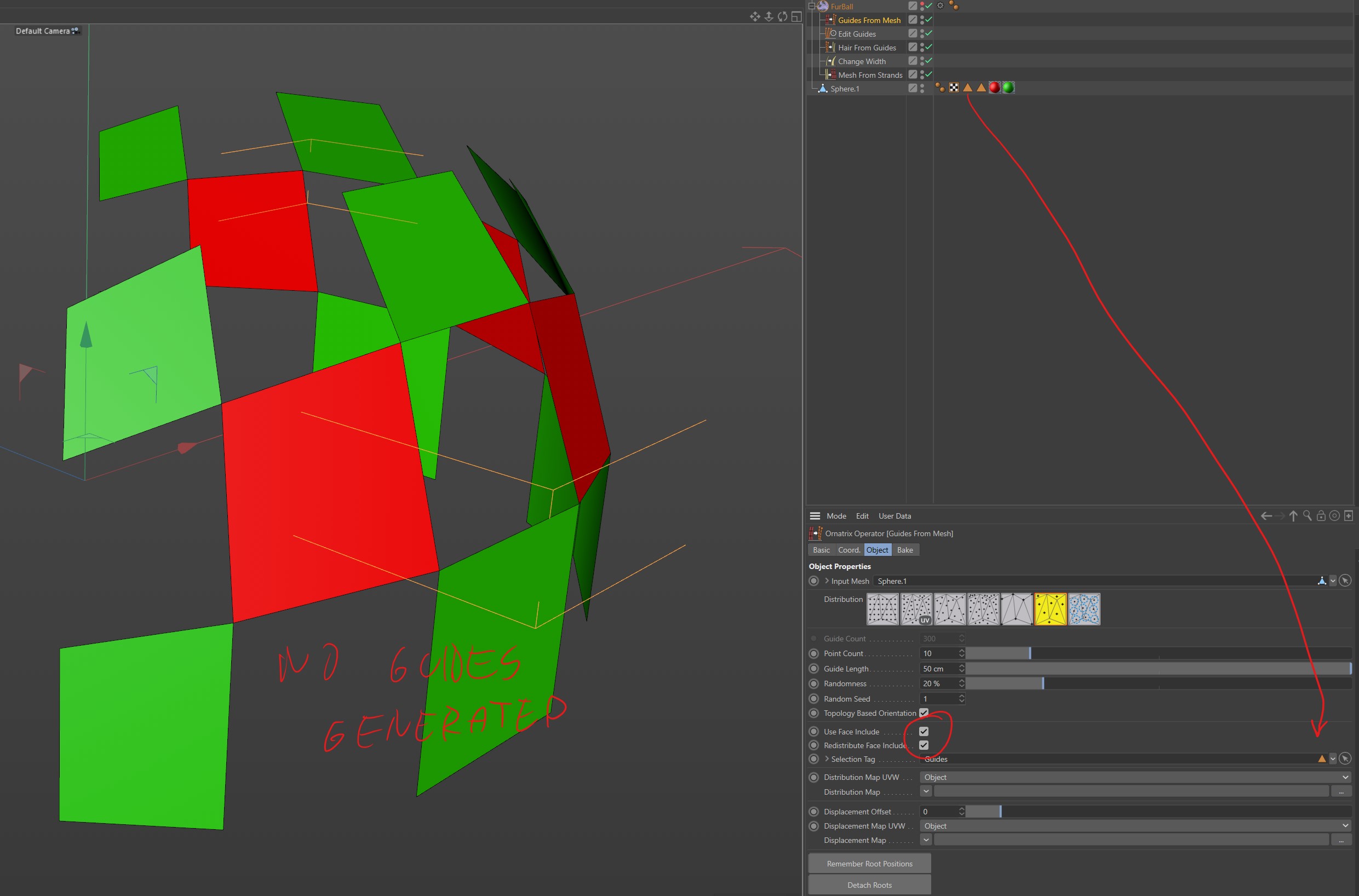Choose the blue circles distribution icon
Screen dimensions: 1359x896
[x=1083, y=609]
